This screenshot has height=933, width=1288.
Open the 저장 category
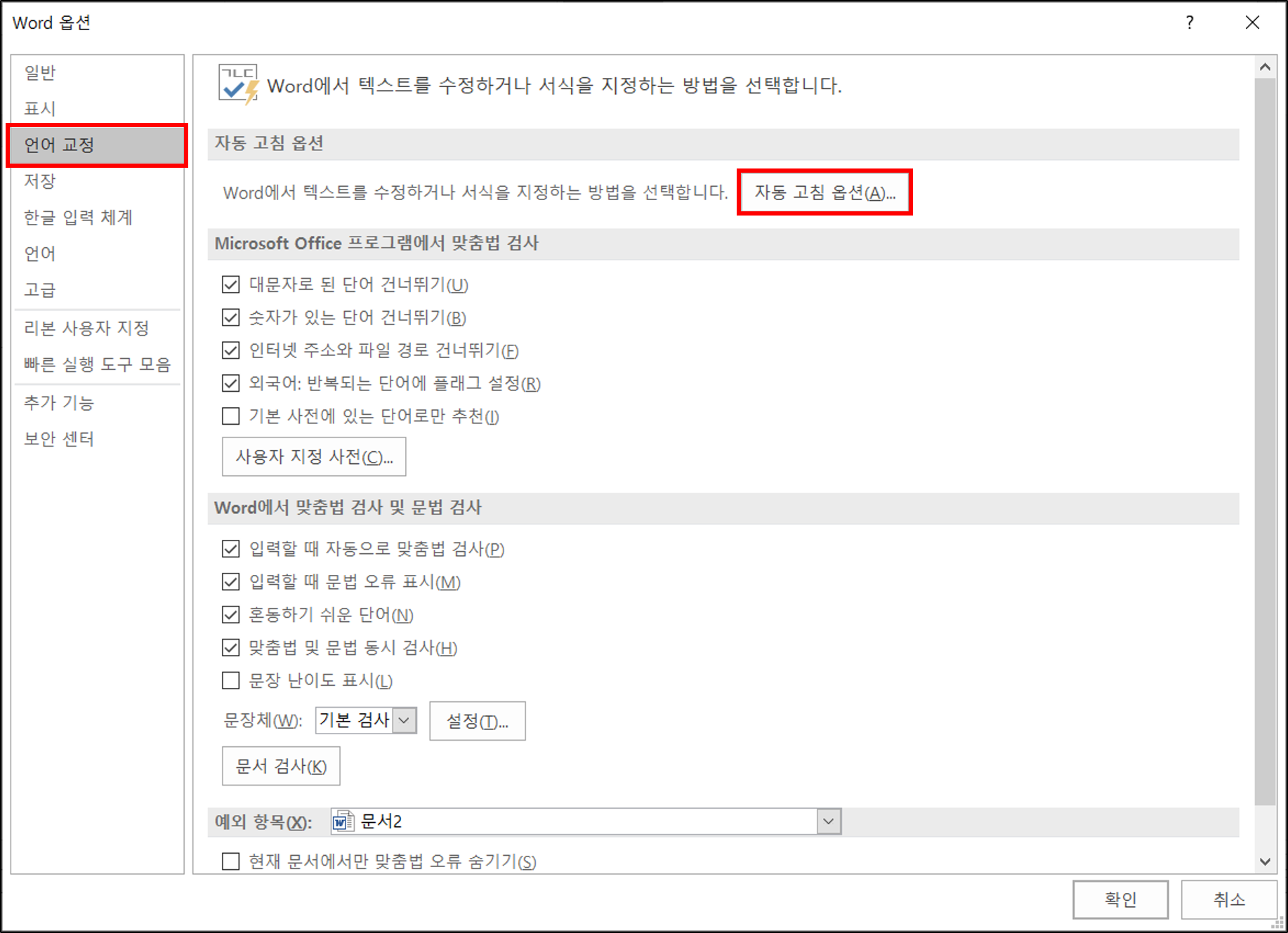pos(98,181)
